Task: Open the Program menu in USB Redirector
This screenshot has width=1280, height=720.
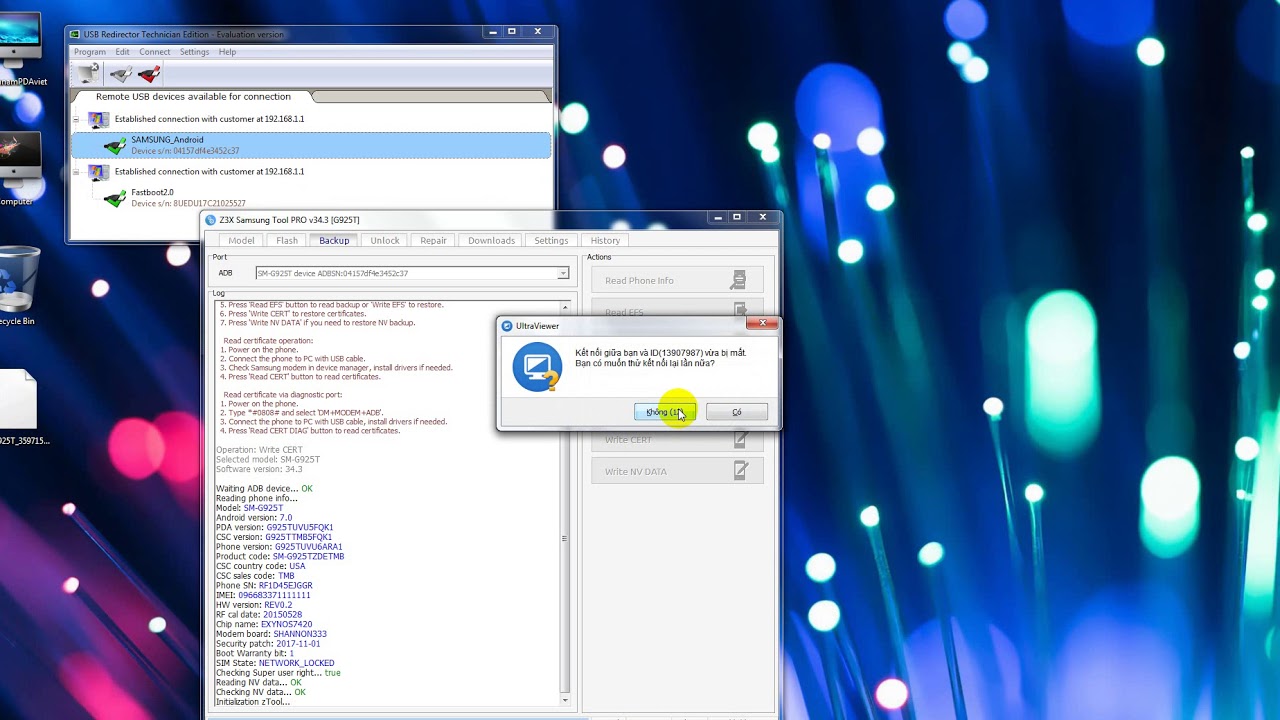Action: (89, 52)
